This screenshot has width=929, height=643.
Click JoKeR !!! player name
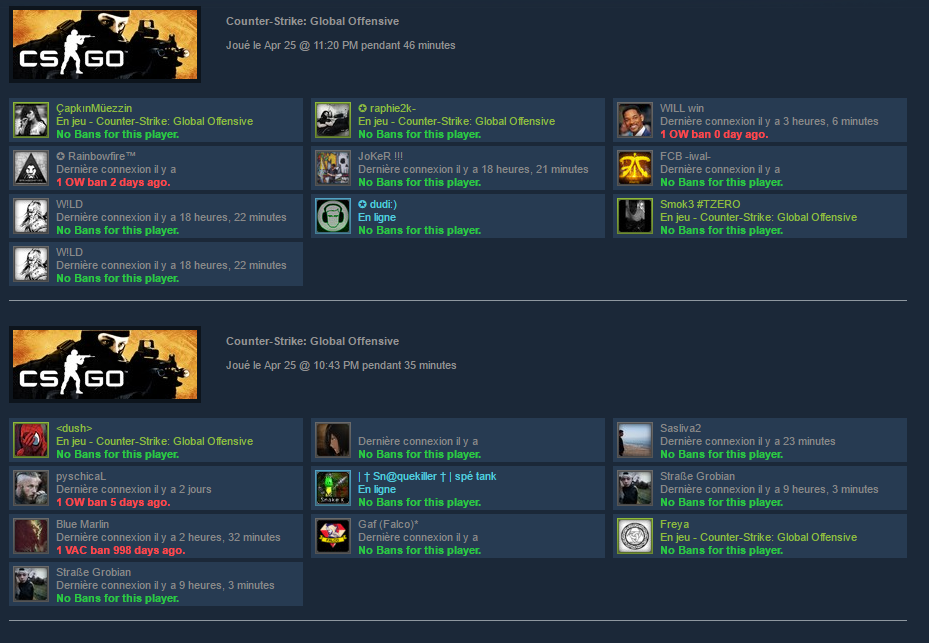(x=380, y=156)
